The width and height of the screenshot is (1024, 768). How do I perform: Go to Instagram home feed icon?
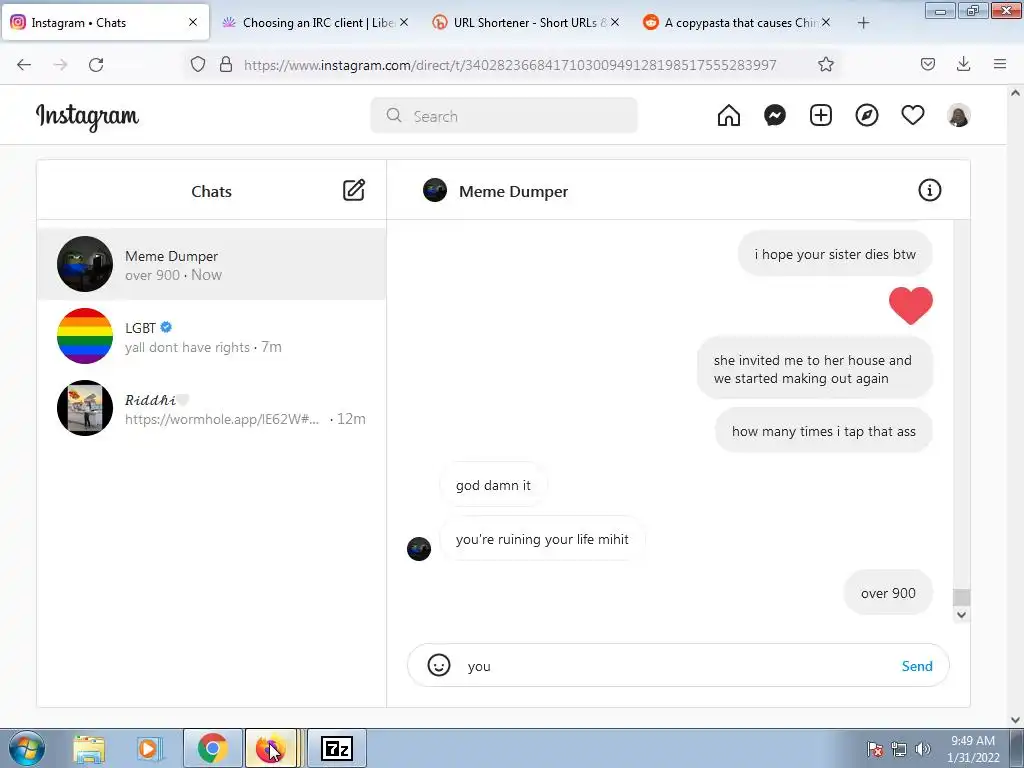tap(729, 116)
